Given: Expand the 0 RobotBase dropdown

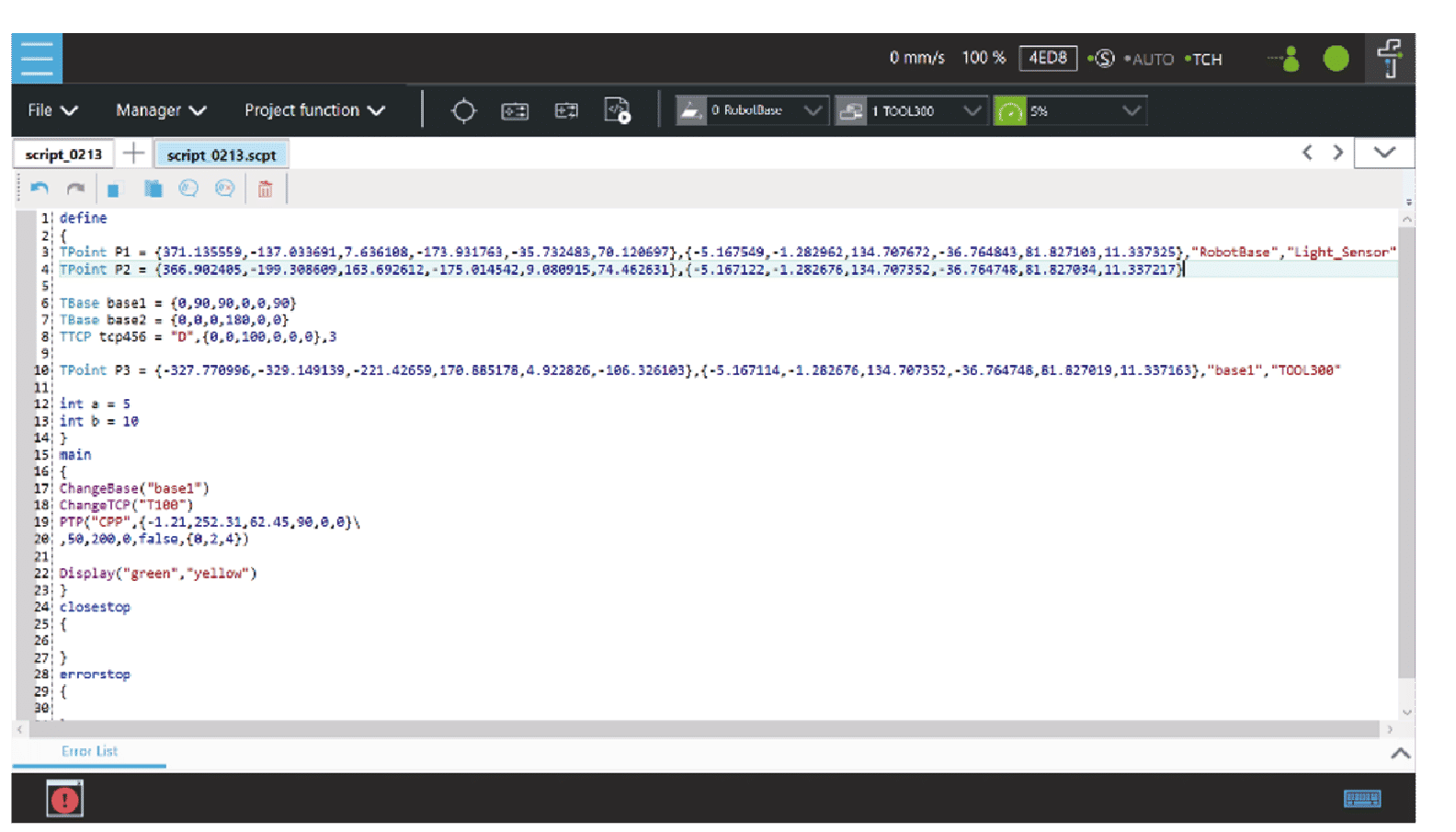Looking at the screenshot, I should pyautogui.click(x=812, y=111).
